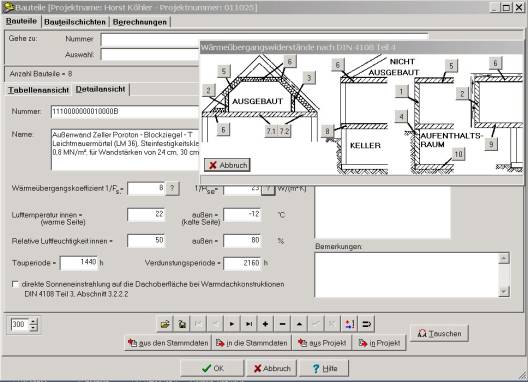Click Bemerkungen scrollbar down arrow

click(x=503, y=291)
